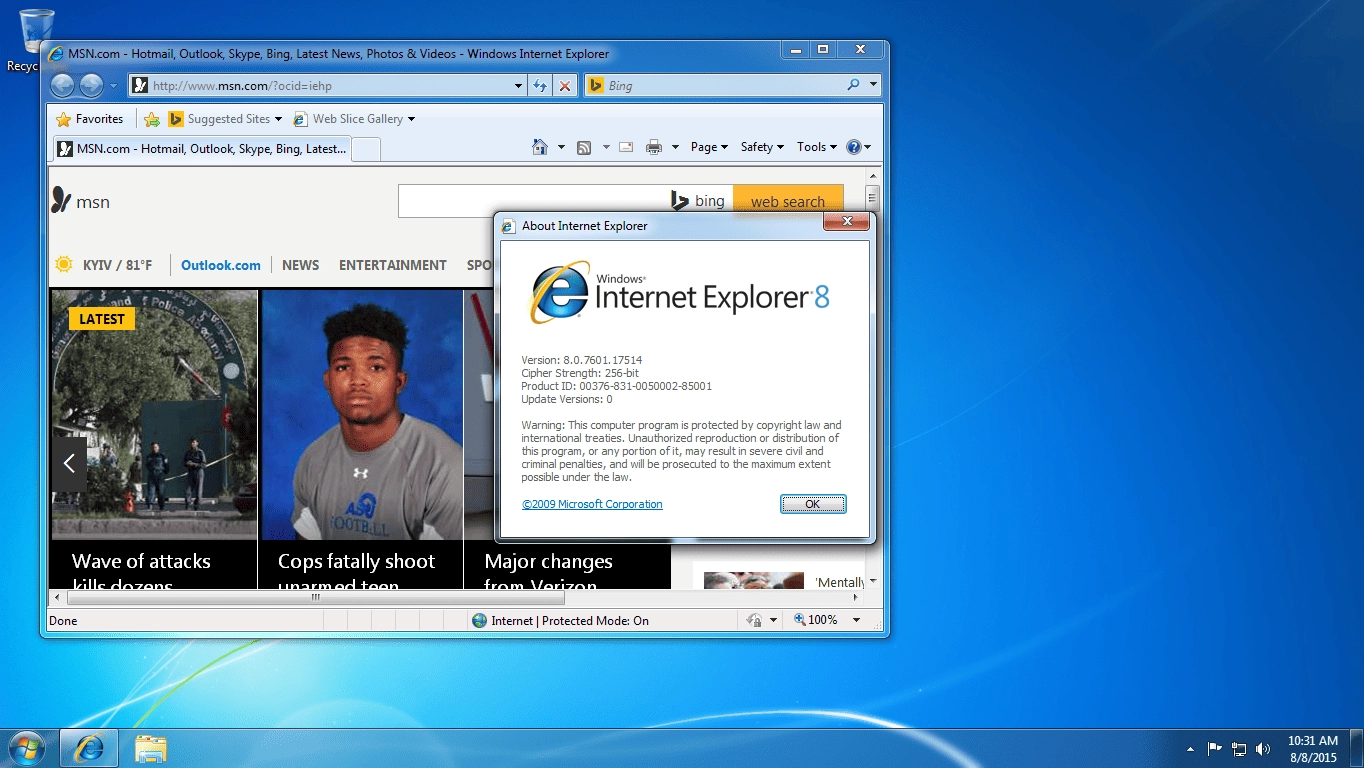Open the ENTERTAINMENT section on msn
Image resolution: width=1364 pixels, height=768 pixels.
(393, 265)
